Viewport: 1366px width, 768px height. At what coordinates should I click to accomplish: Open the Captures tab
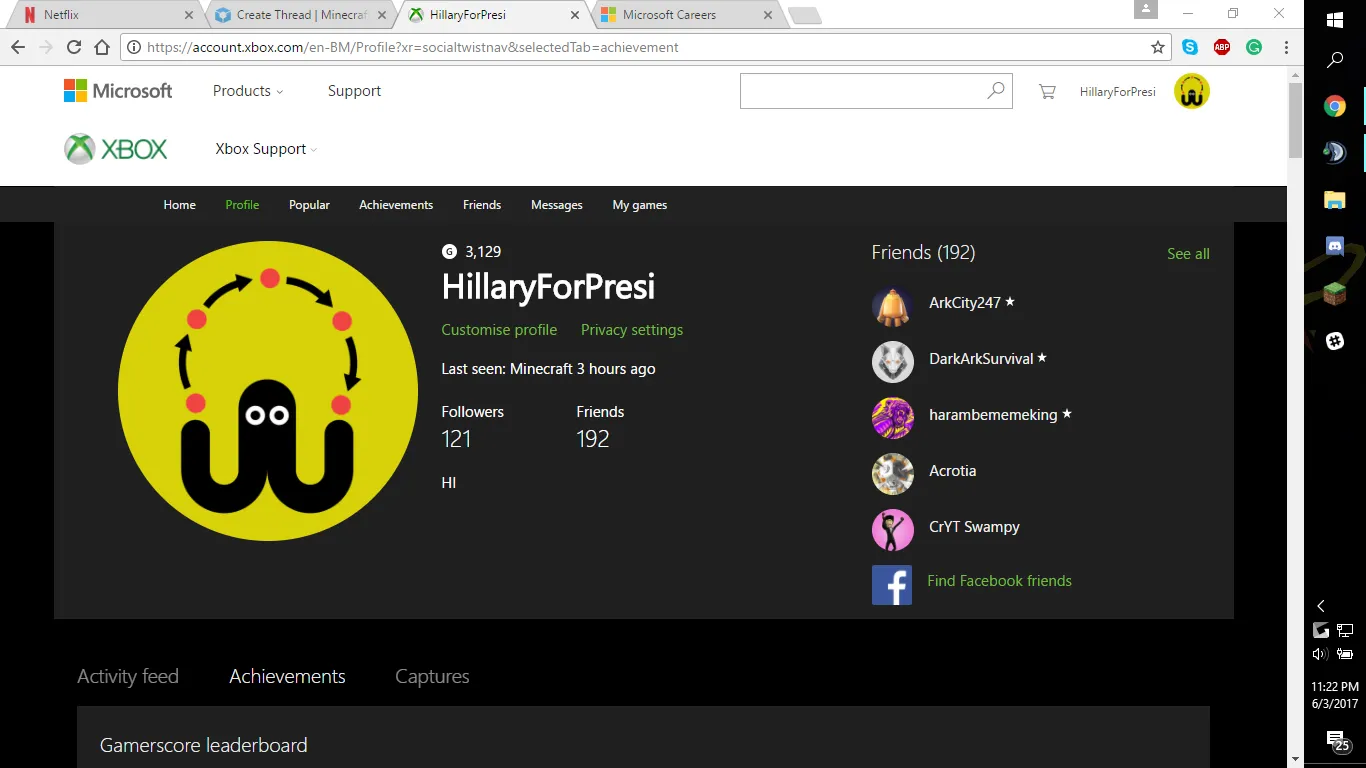[x=432, y=677]
